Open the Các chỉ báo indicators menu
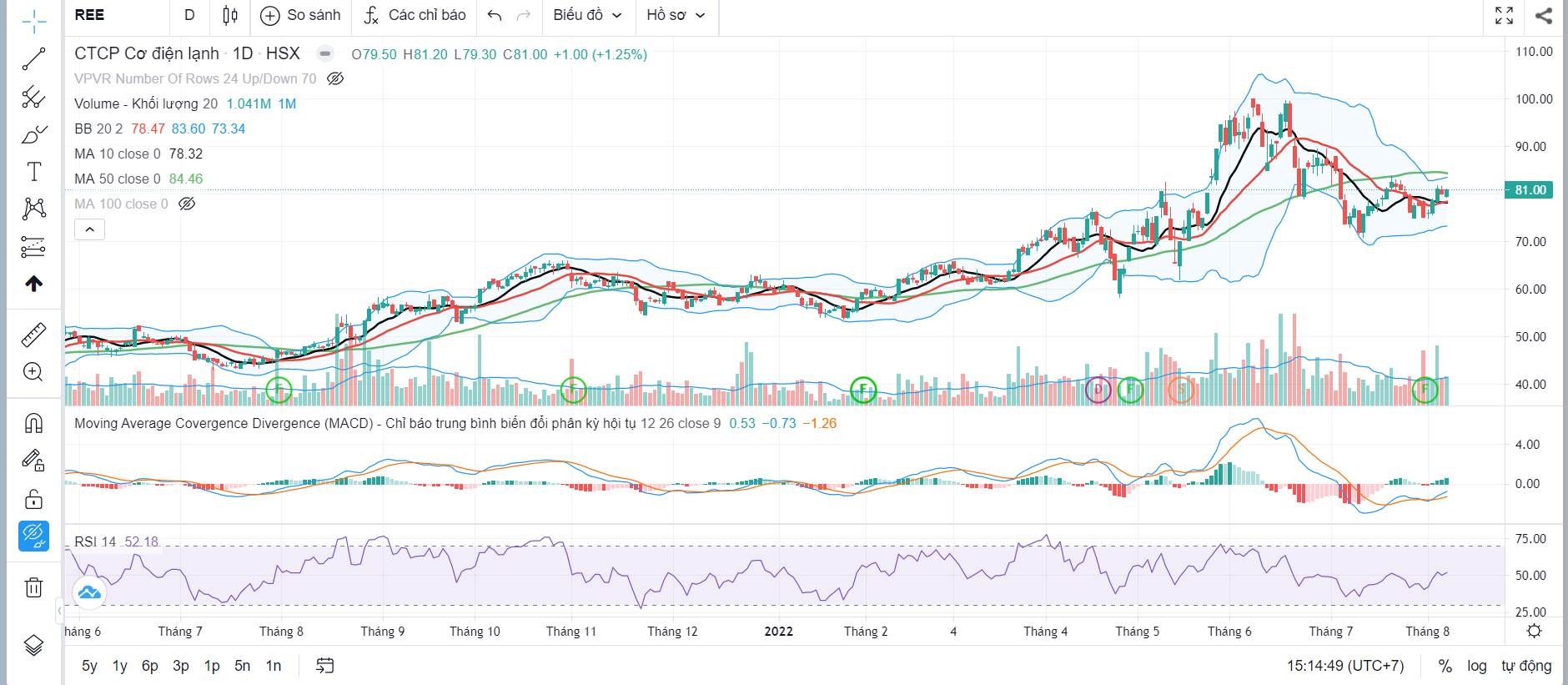1568x685 pixels. click(415, 15)
